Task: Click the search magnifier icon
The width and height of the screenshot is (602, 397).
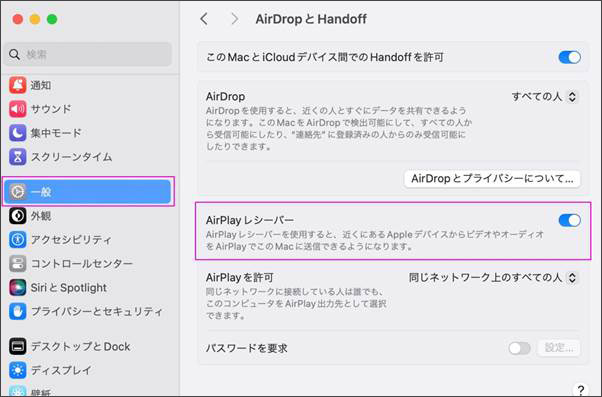Action: (x=15, y=55)
